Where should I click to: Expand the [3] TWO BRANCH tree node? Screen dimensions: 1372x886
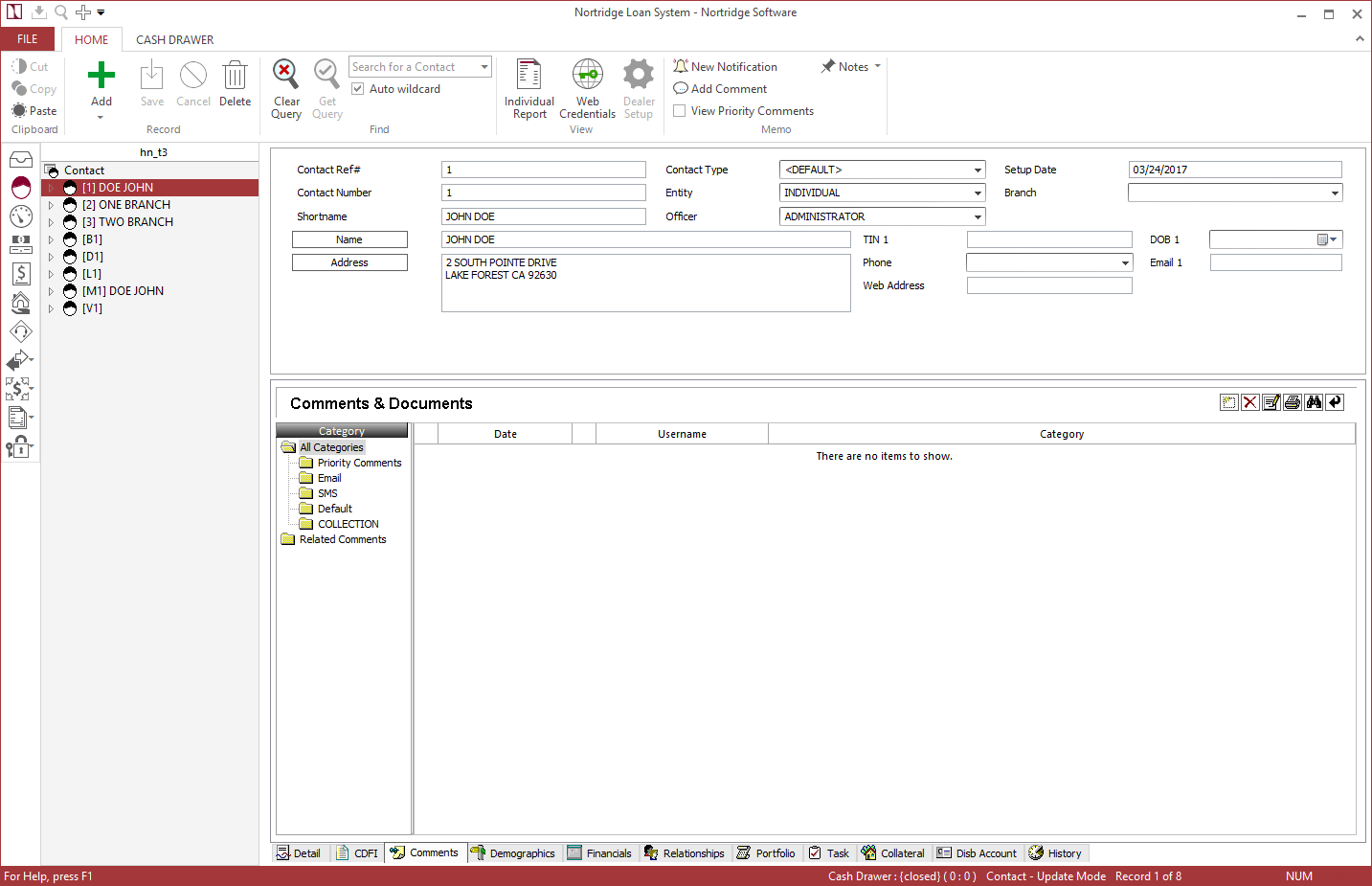click(51, 222)
